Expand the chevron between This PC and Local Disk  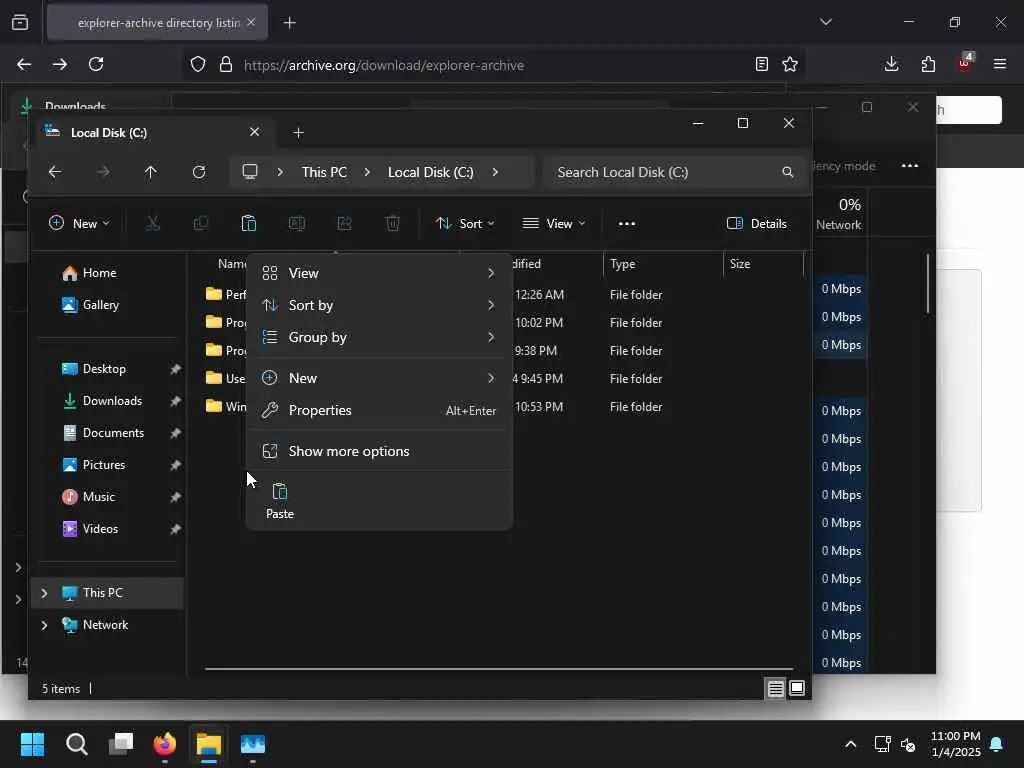click(x=367, y=172)
